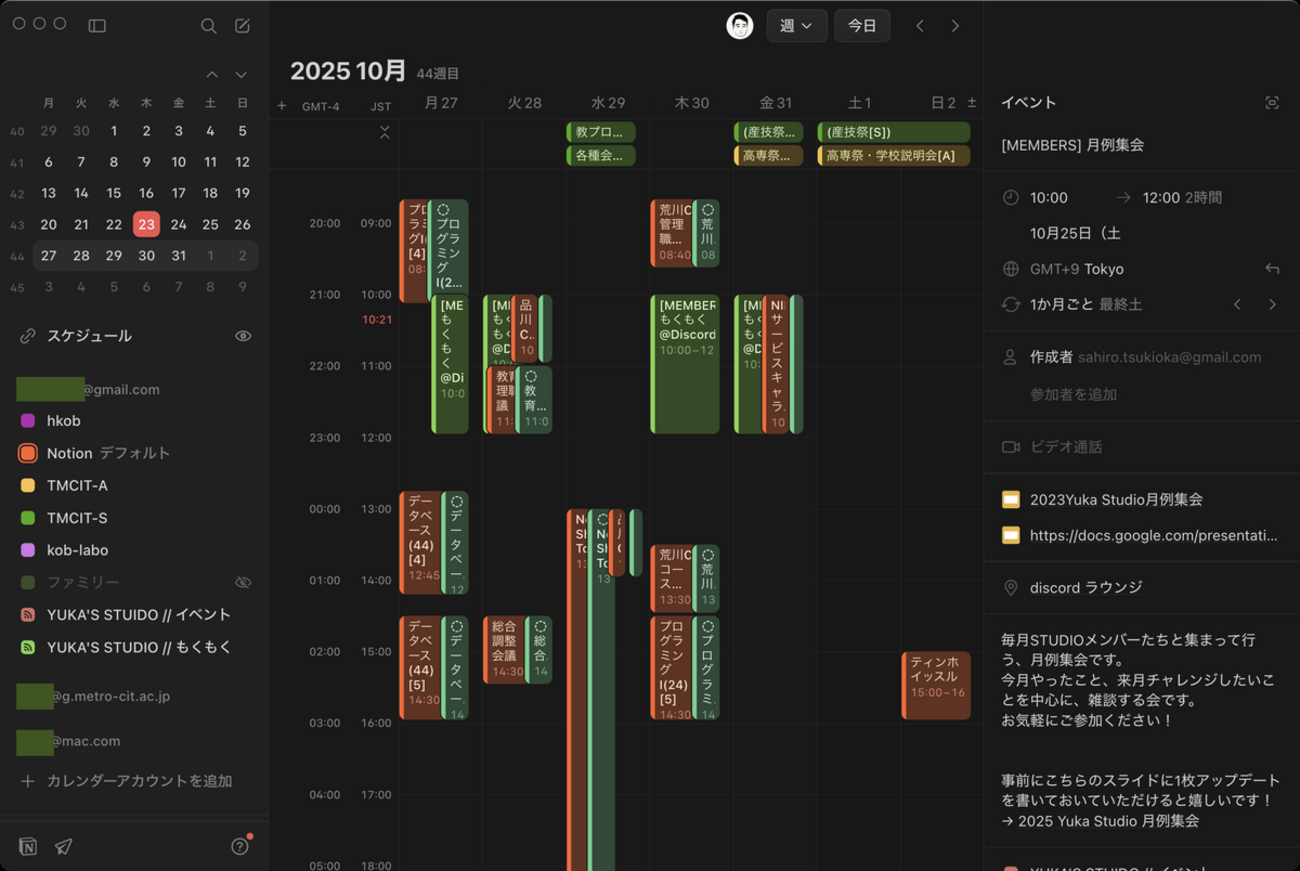
Task: Select the 月 27 day header
Action: [441, 103]
